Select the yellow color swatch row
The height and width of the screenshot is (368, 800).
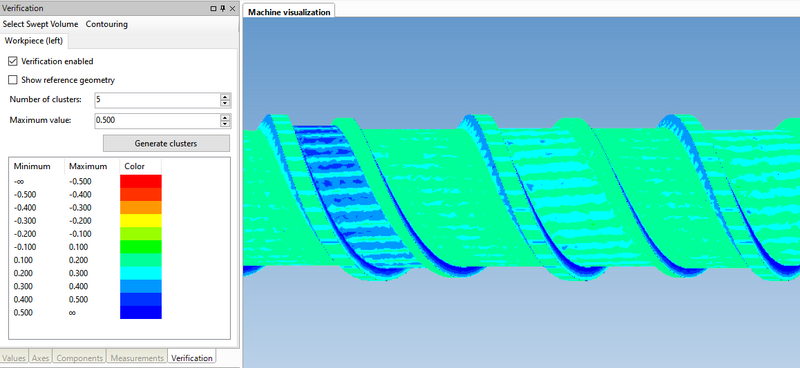click(x=141, y=220)
